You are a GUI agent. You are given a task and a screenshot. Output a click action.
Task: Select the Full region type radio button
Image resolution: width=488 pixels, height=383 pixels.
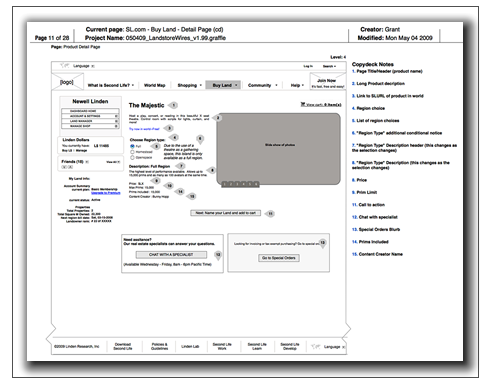[x=132, y=146]
